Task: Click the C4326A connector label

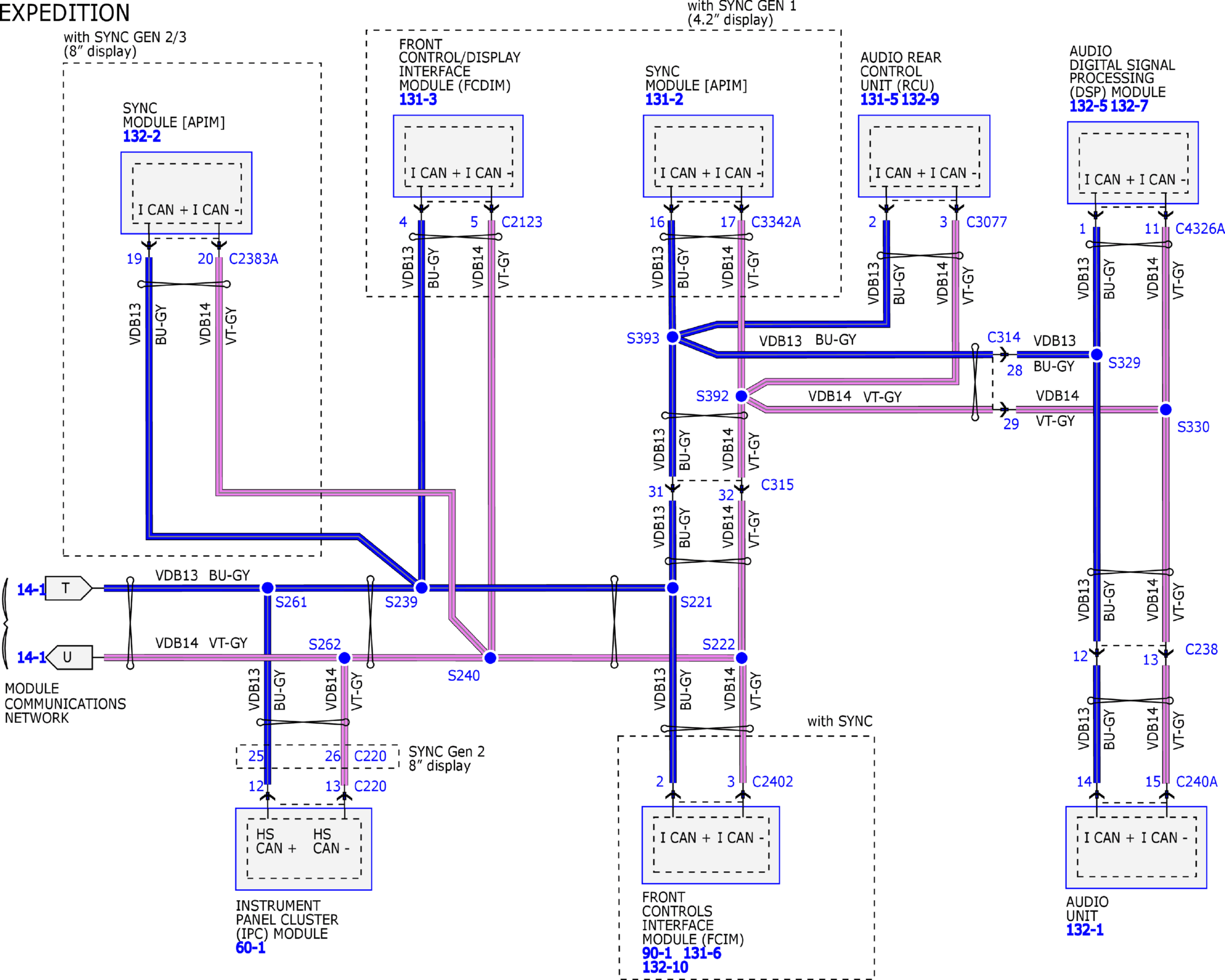Action: tap(1199, 229)
